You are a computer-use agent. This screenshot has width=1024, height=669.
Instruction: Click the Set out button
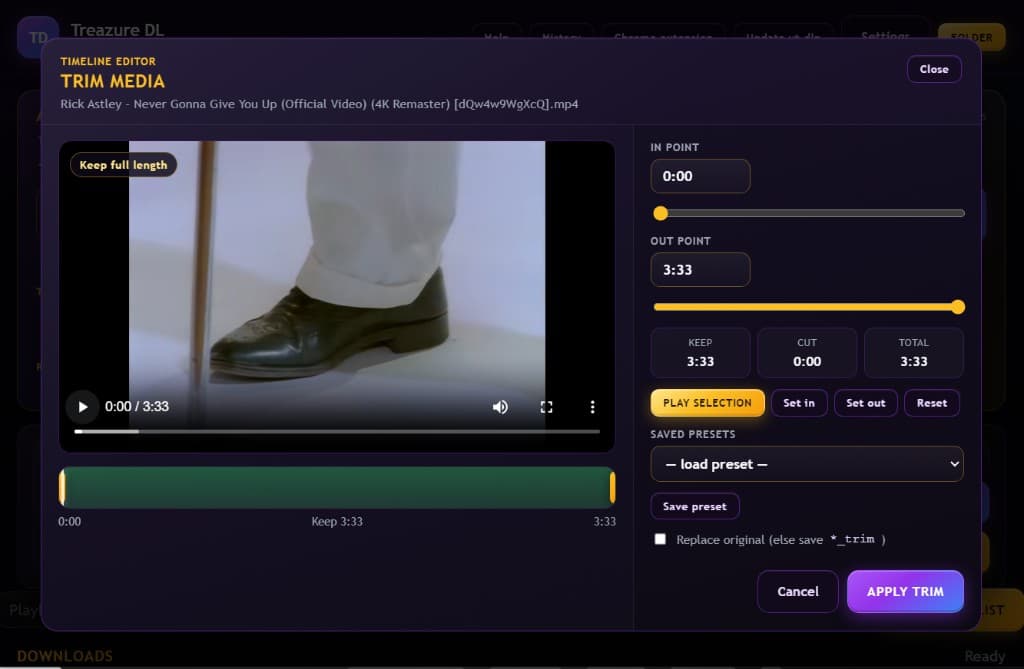(x=865, y=403)
